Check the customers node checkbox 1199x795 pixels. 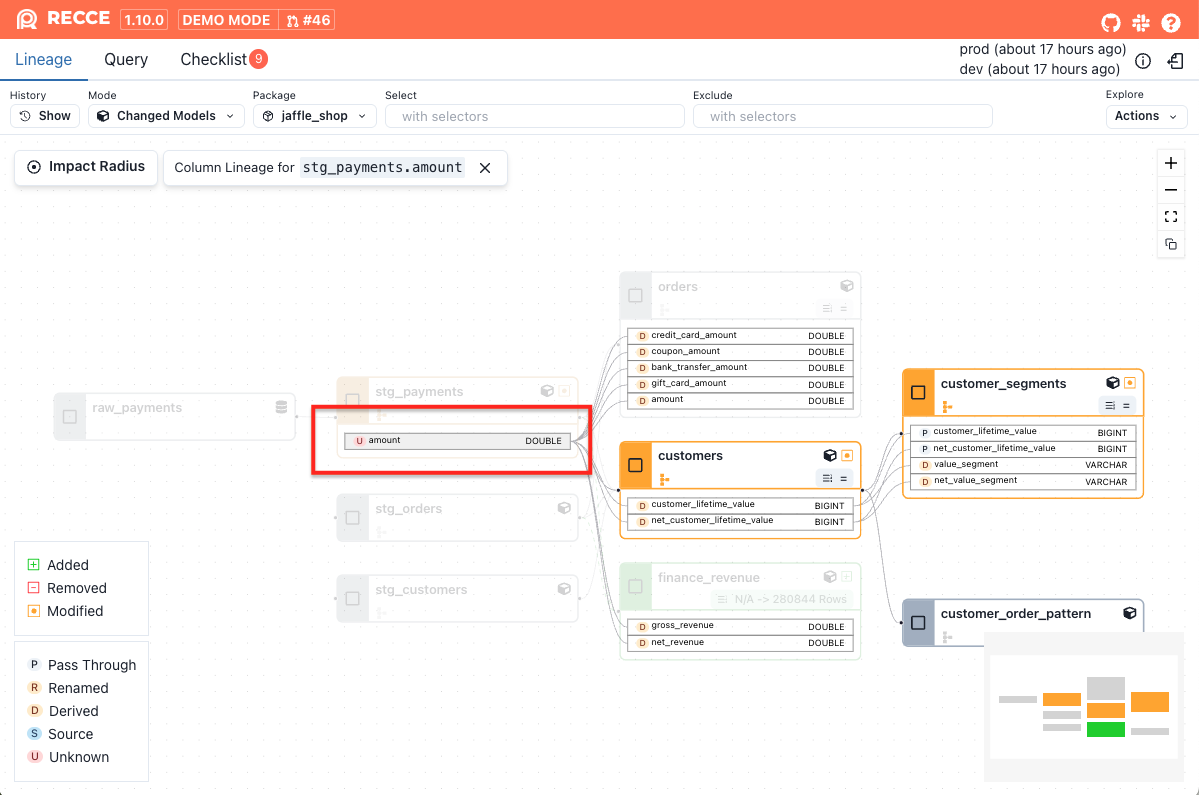635,465
